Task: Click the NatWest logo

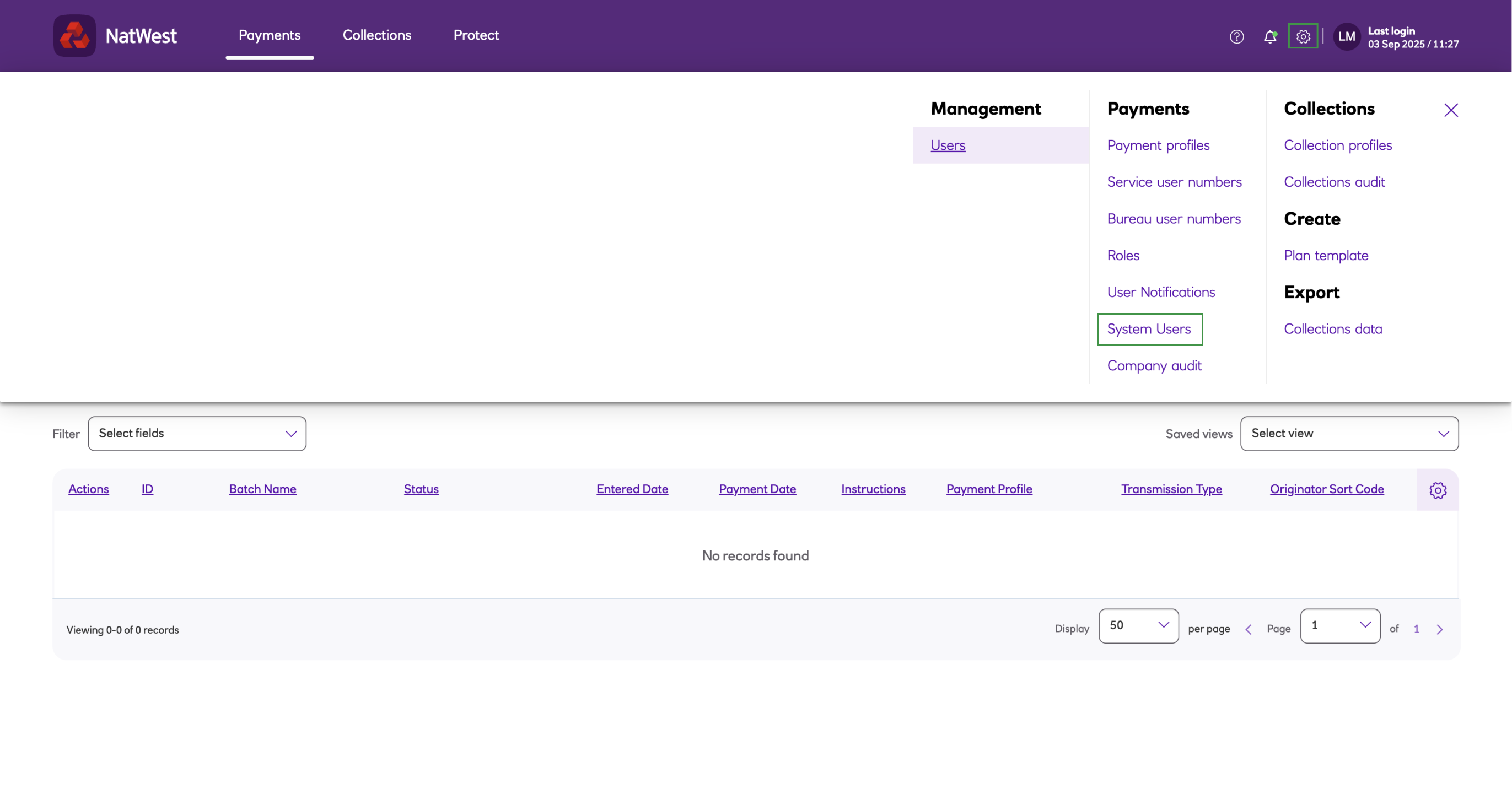Action: [115, 36]
